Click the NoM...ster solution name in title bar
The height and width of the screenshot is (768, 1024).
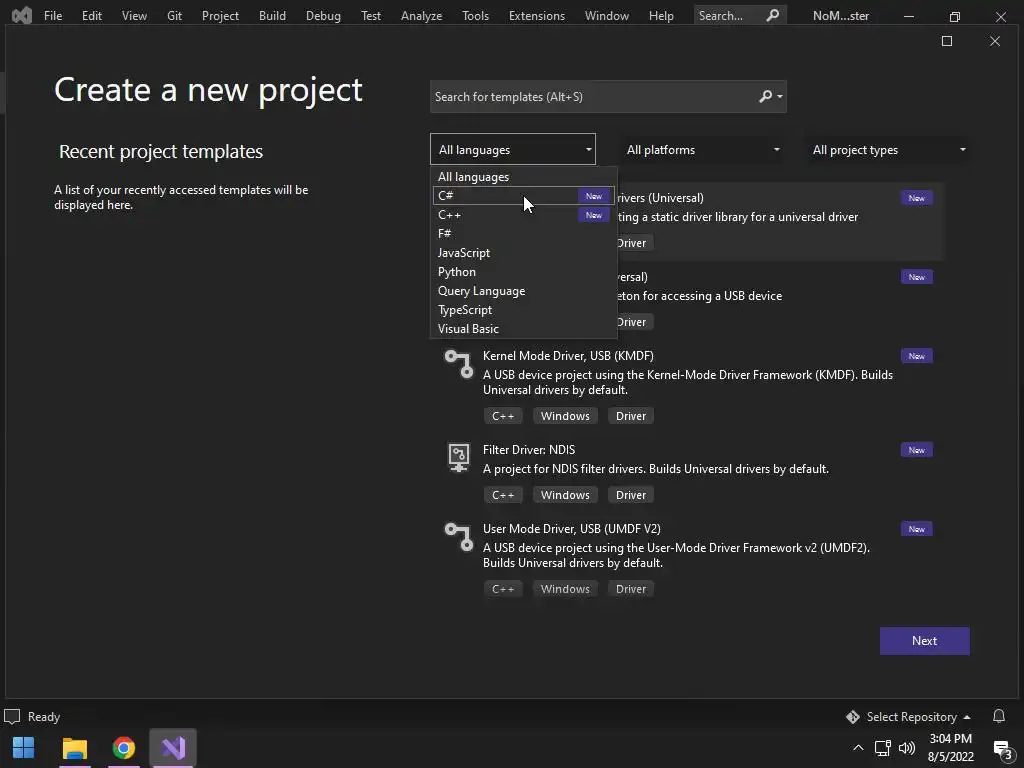pos(840,16)
